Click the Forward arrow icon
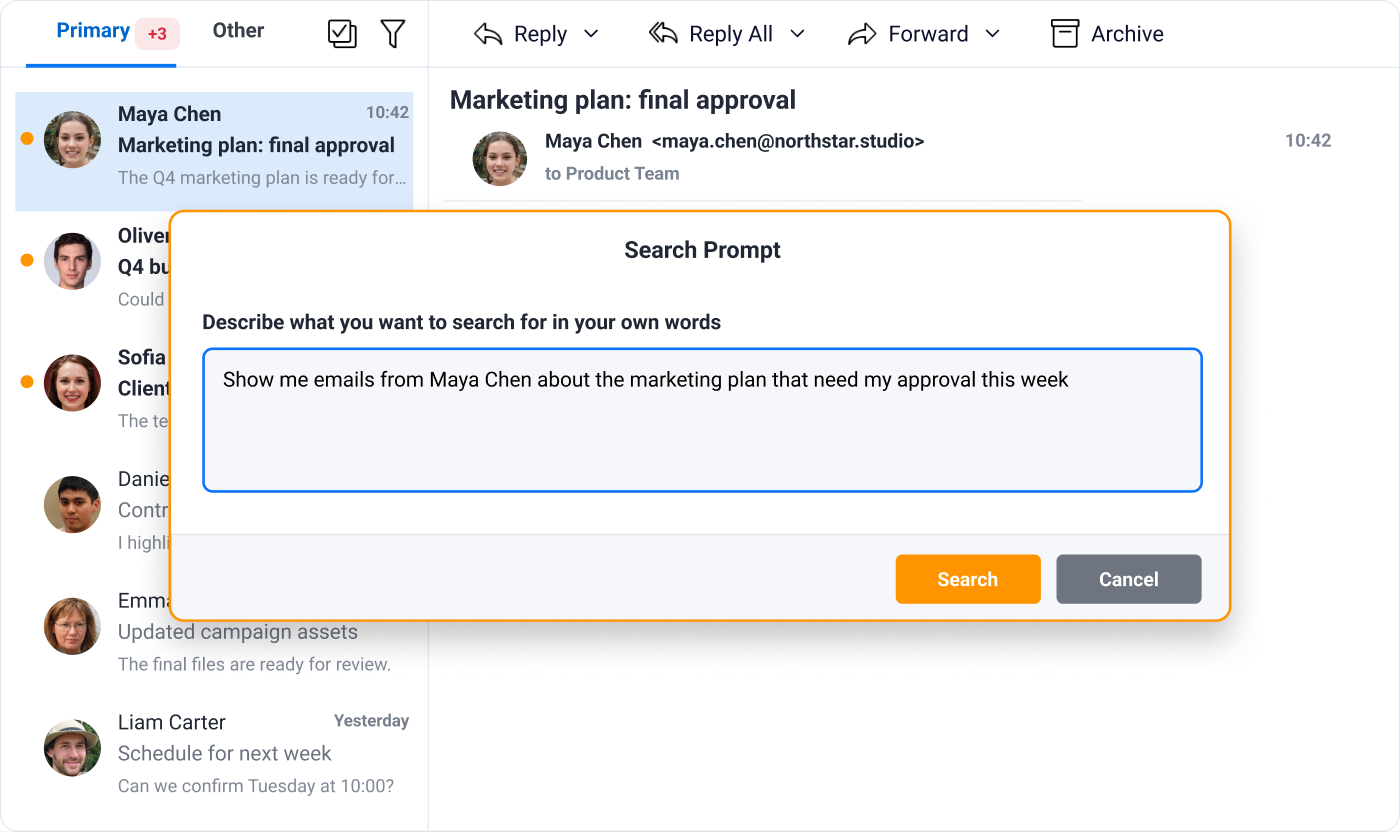Image resolution: width=1400 pixels, height=832 pixels. (862, 34)
